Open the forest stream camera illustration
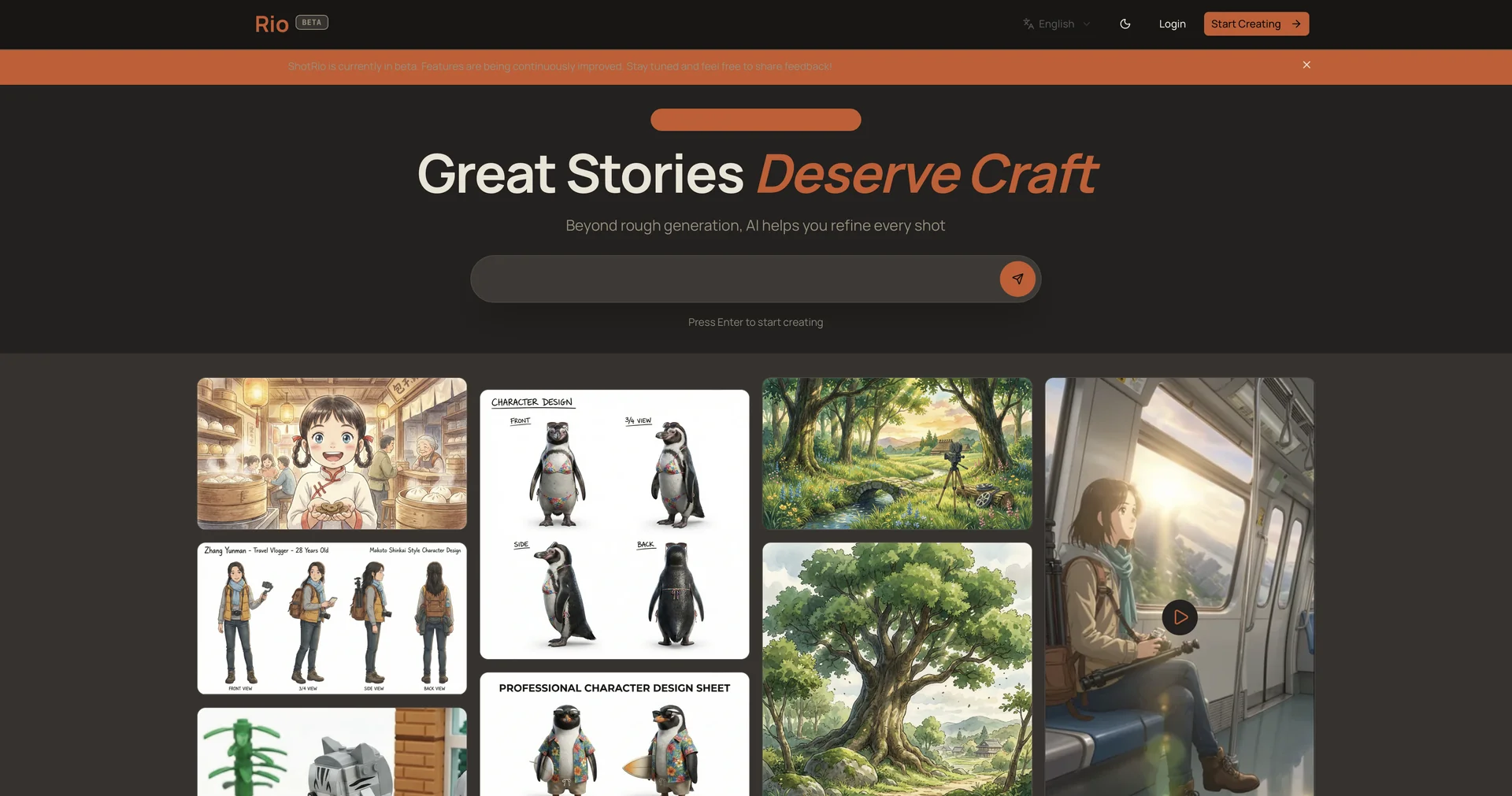The height and width of the screenshot is (796, 1512). [897, 454]
